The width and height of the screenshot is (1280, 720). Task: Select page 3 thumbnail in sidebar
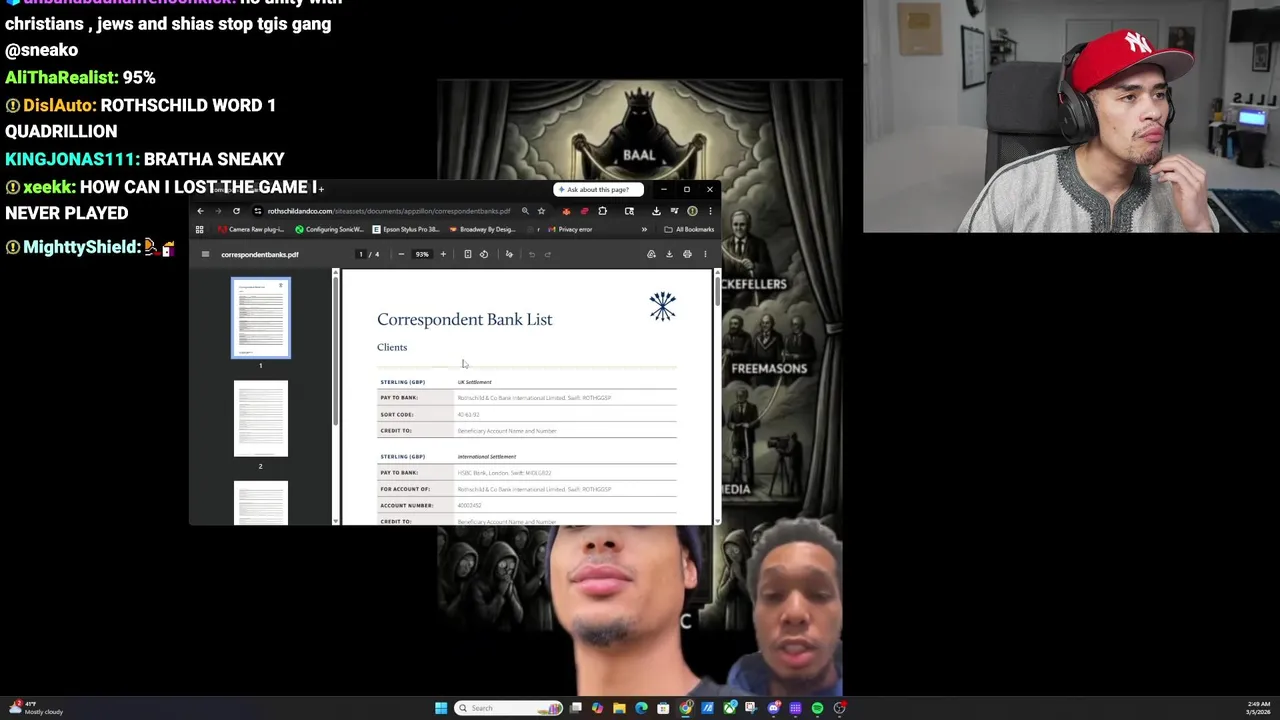[261, 503]
